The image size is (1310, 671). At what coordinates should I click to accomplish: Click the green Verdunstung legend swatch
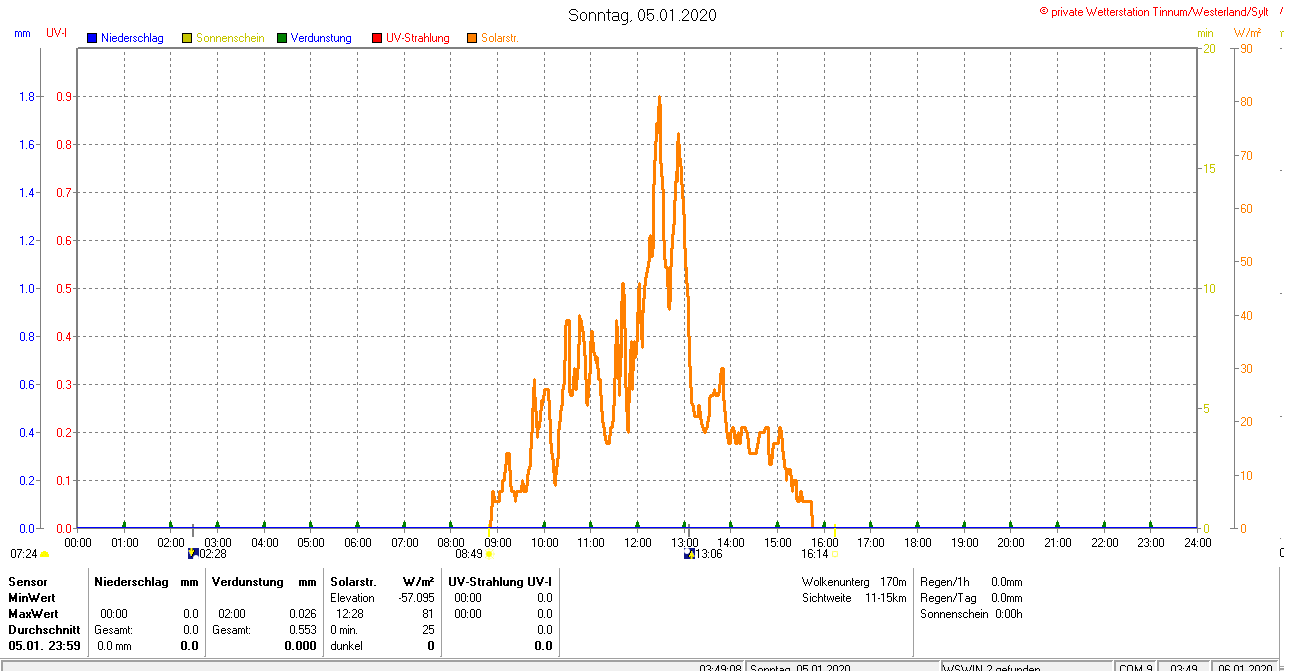coord(282,38)
